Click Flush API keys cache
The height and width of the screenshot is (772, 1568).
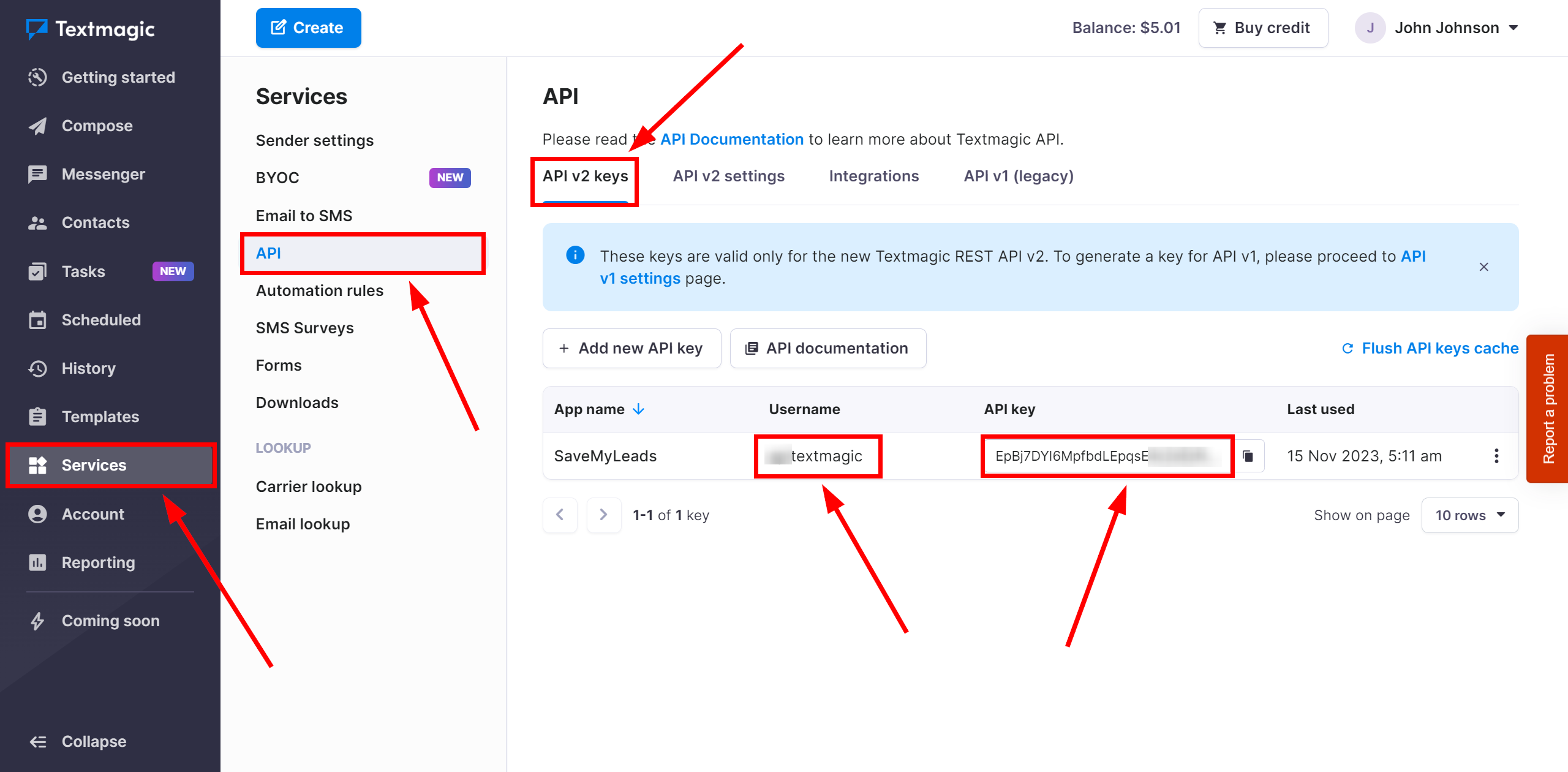pyautogui.click(x=1430, y=349)
